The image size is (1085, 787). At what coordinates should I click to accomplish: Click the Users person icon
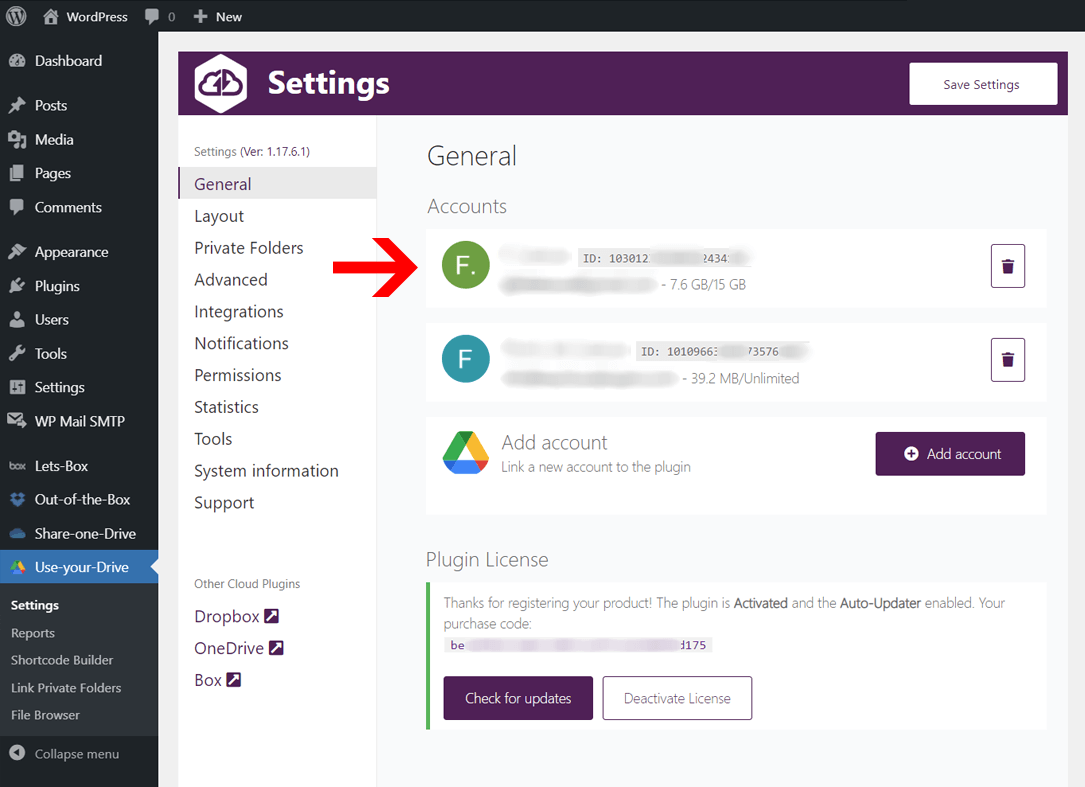17,320
